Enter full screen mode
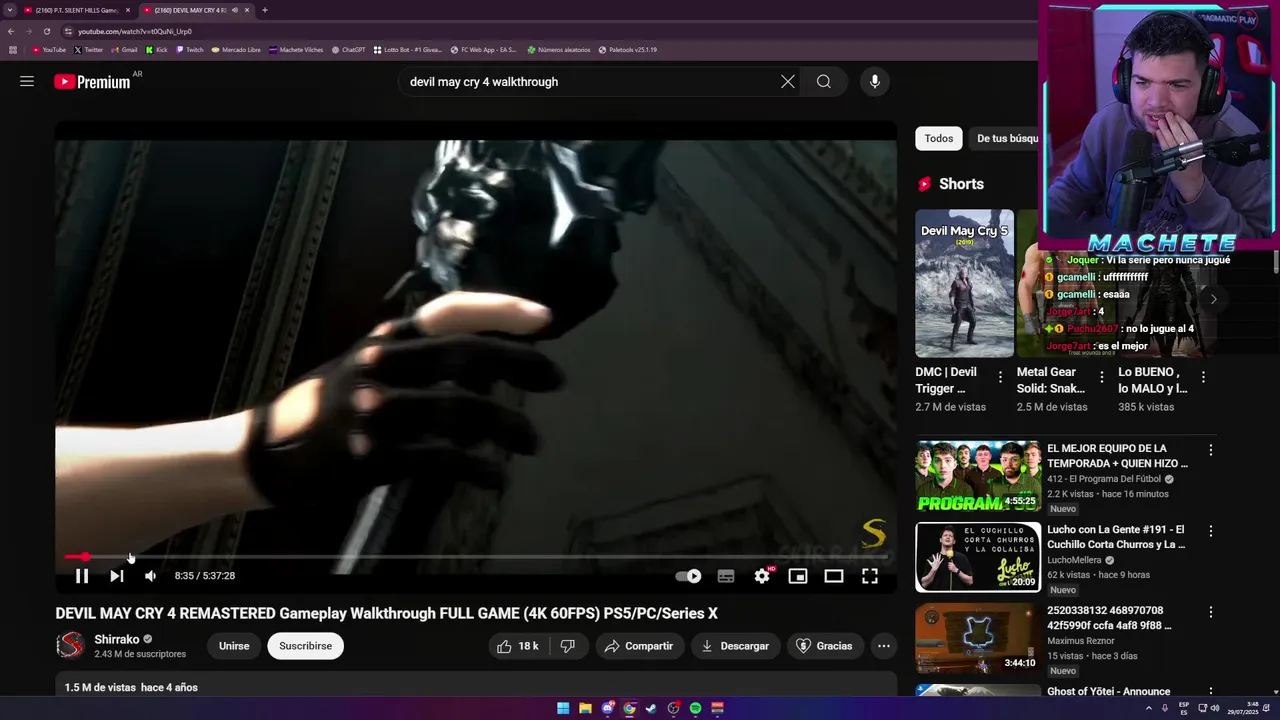Screen dimensions: 1280x720 pyautogui.click(x=870, y=576)
